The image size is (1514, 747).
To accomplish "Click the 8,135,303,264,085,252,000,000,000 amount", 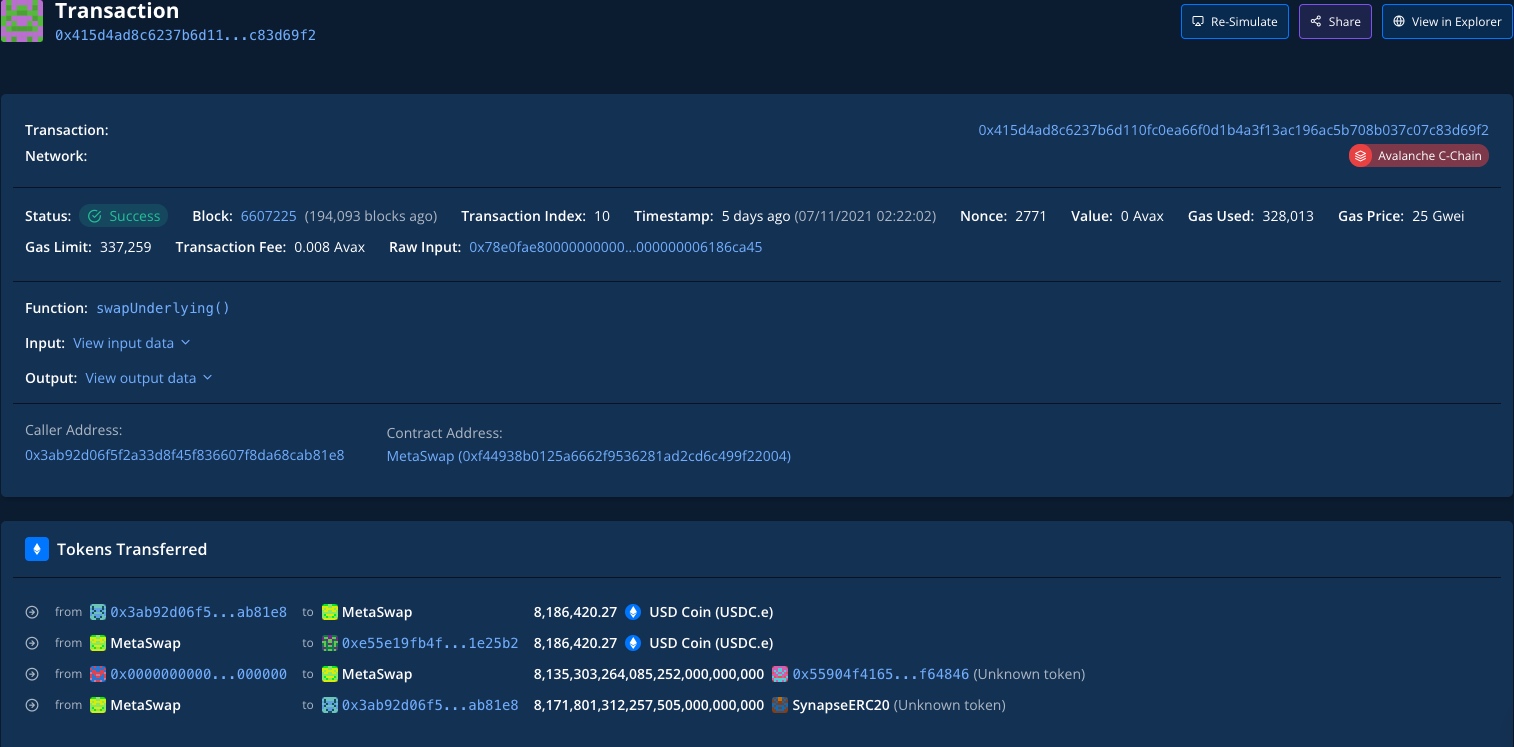I will (x=649, y=674).
